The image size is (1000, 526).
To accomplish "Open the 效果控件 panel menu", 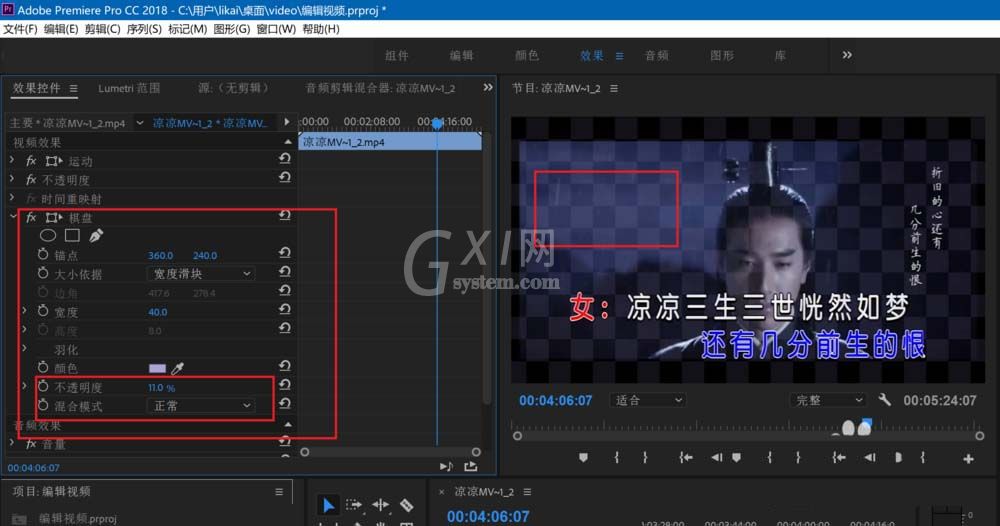I will pyautogui.click(x=73, y=89).
